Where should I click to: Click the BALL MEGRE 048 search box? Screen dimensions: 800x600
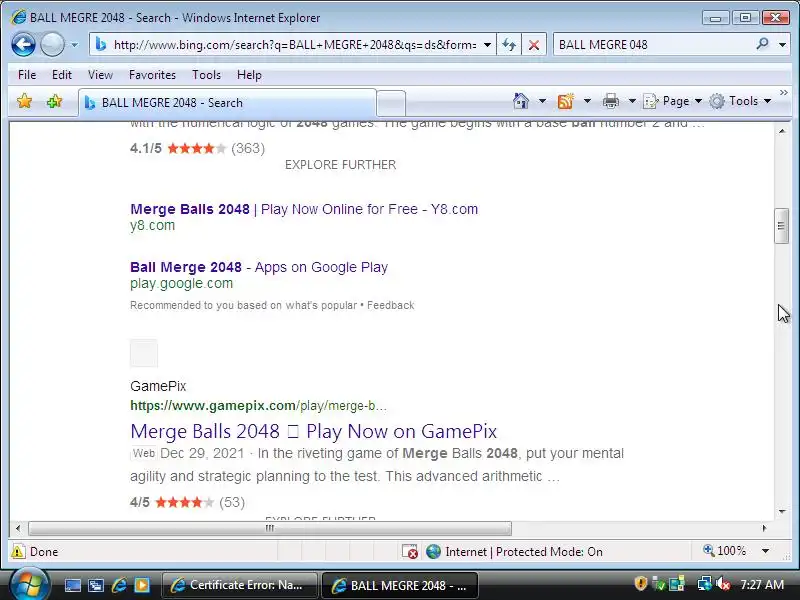(653, 45)
